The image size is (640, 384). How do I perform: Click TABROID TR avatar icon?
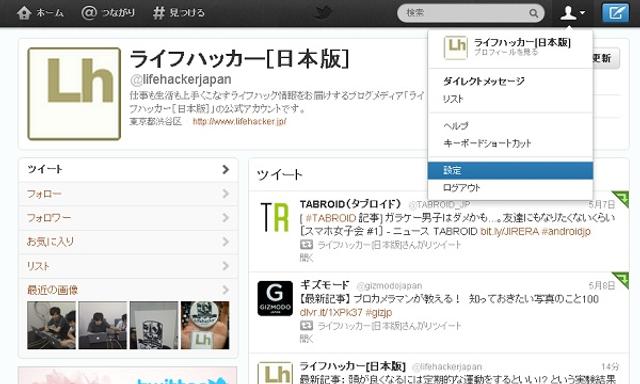[x=275, y=217]
